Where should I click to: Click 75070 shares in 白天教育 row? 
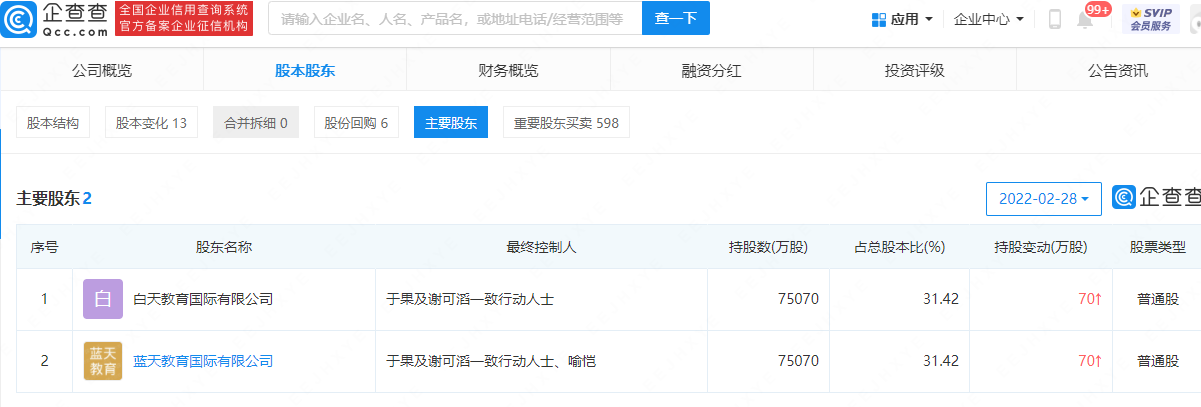pyautogui.click(x=800, y=299)
